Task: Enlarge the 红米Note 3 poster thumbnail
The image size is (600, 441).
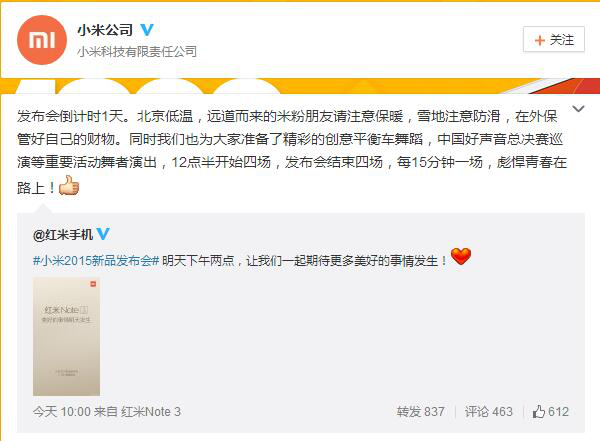Action: tap(66, 336)
